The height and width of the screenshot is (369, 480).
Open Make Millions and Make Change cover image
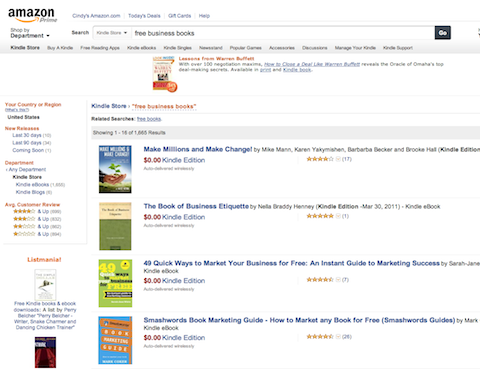(x=115, y=169)
